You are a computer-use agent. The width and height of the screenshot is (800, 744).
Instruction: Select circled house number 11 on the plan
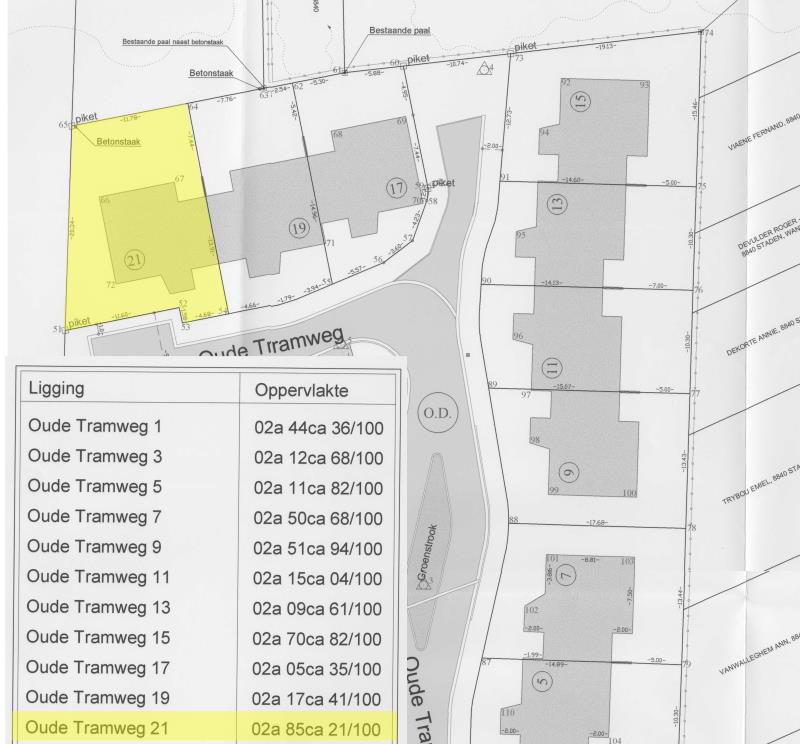coord(552,367)
